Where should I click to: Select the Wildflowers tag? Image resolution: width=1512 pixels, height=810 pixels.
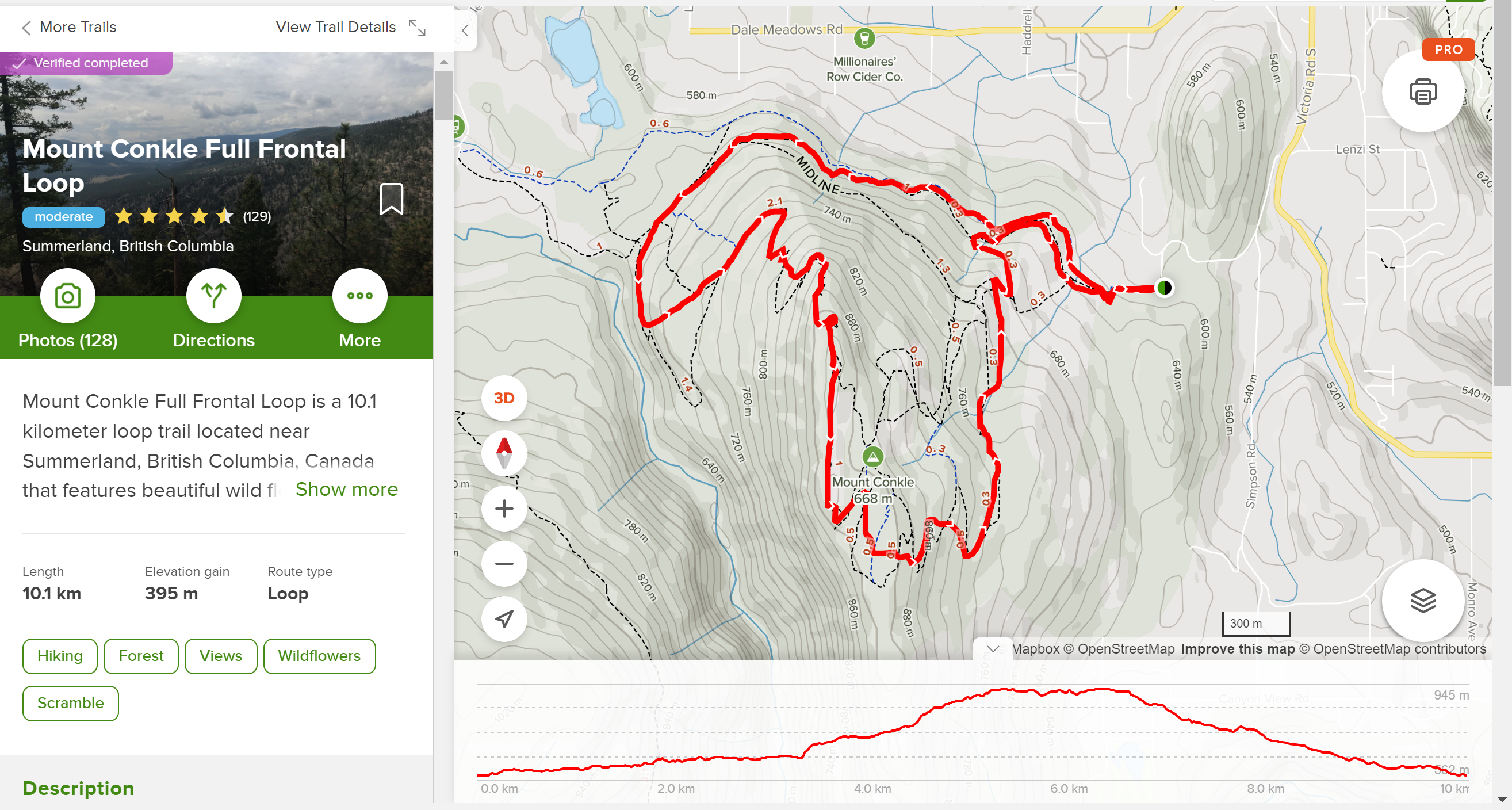(x=319, y=656)
